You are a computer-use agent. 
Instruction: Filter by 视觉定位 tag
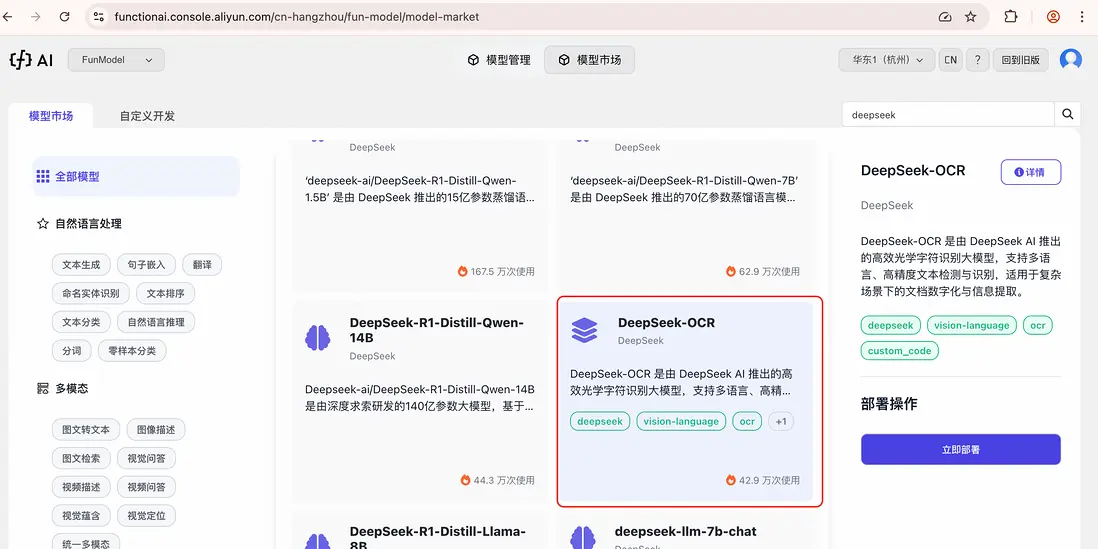pyautogui.click(x=146, y=516)
